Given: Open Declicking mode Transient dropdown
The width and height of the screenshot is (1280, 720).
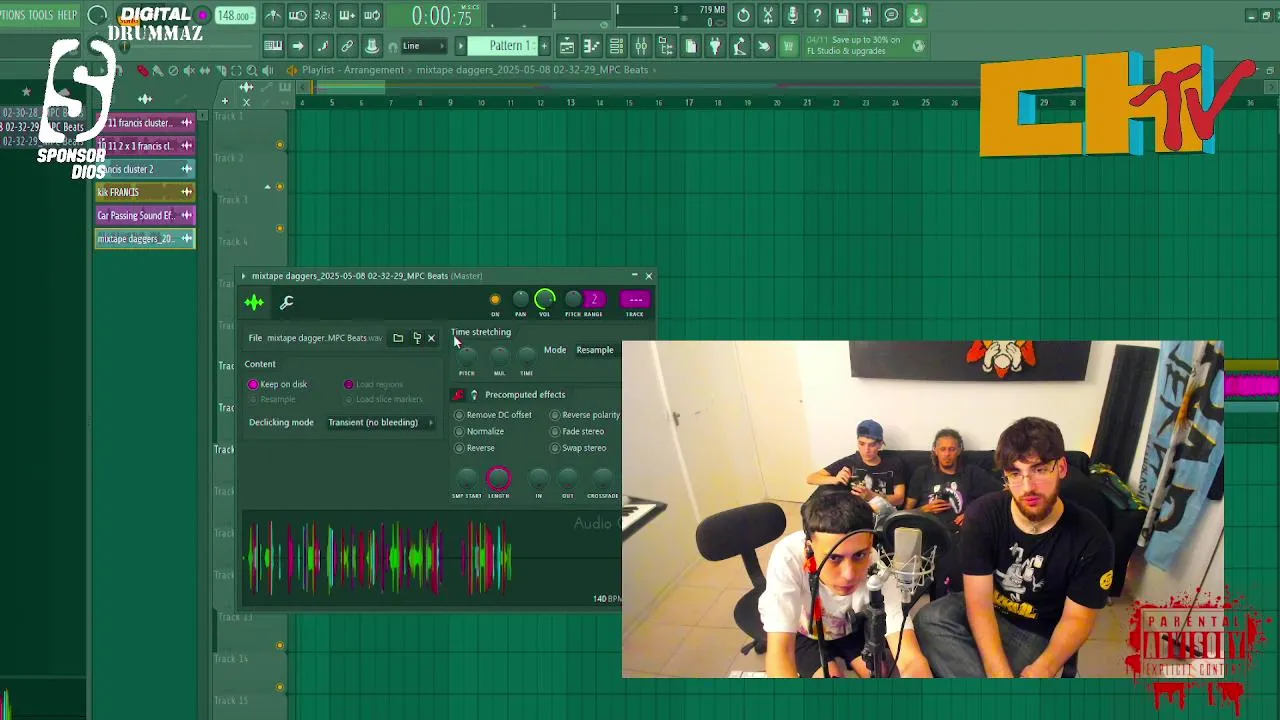Looking at the screenshot, I should 380,422.
